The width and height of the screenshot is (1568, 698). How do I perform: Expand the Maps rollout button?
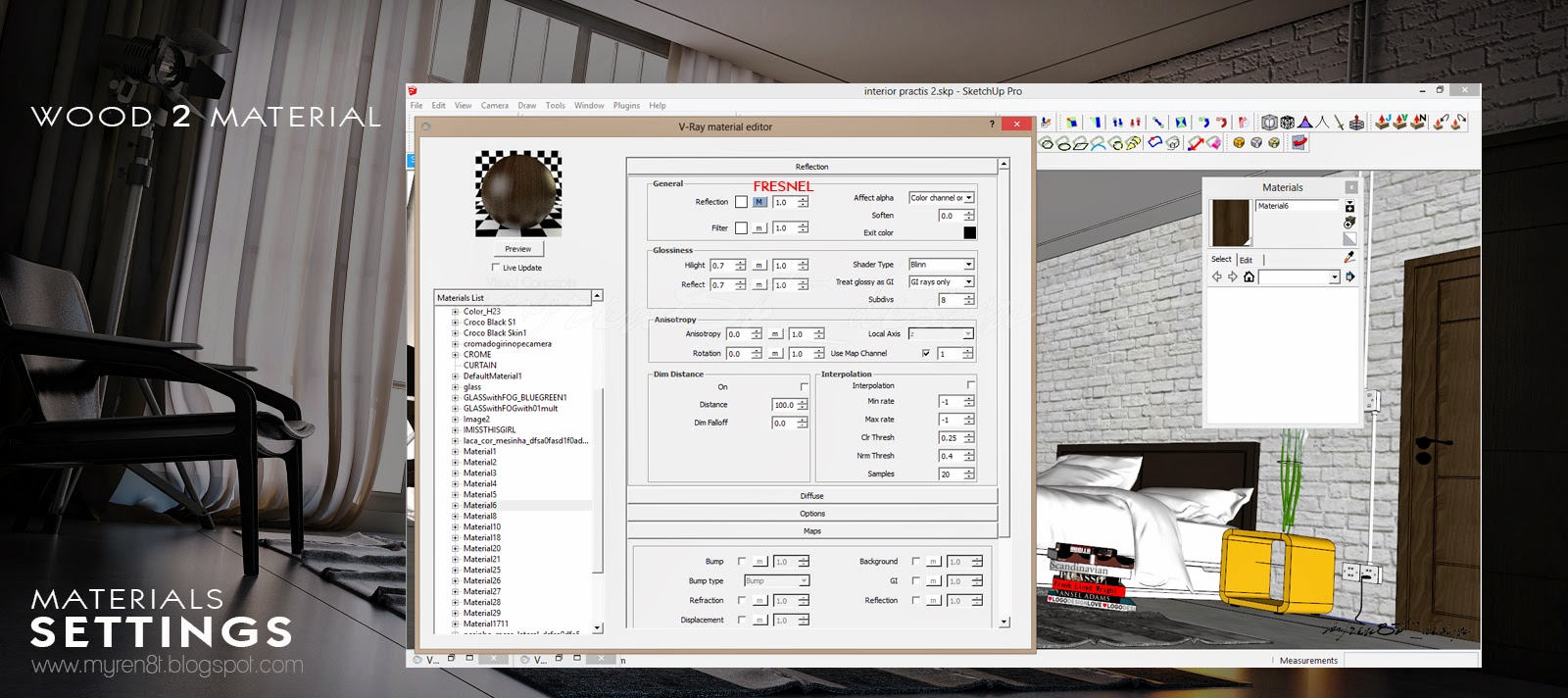(811, 531)
